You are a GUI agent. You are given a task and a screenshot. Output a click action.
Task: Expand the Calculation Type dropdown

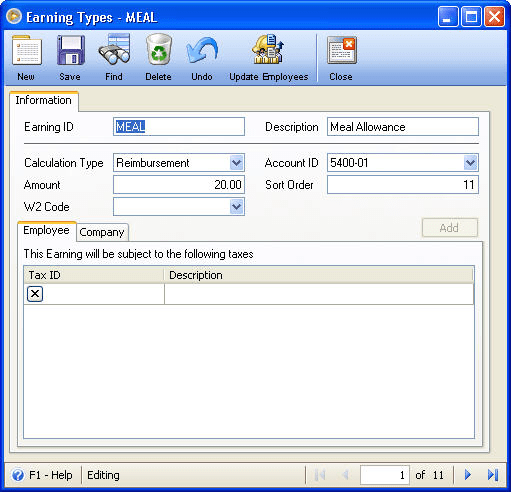(x=237, y=163)
